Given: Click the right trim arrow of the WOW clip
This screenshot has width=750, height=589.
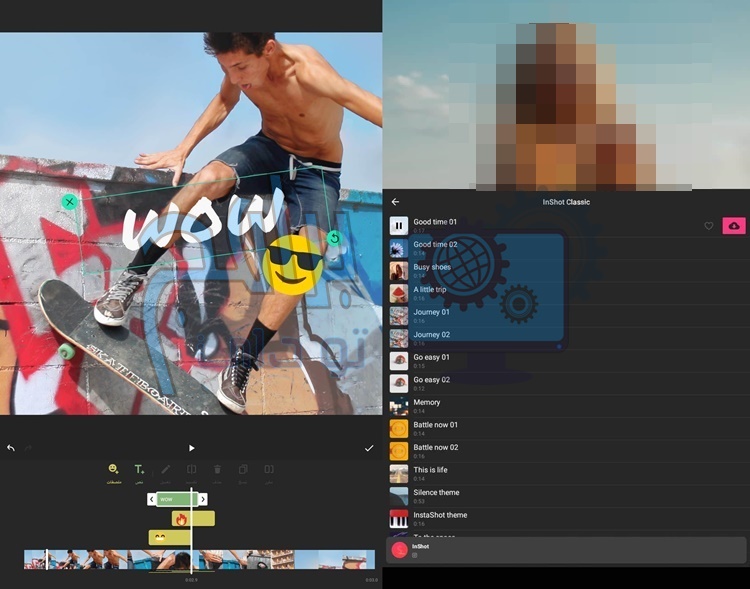Looking at the screenshot, I should click(x=203, y=499).
